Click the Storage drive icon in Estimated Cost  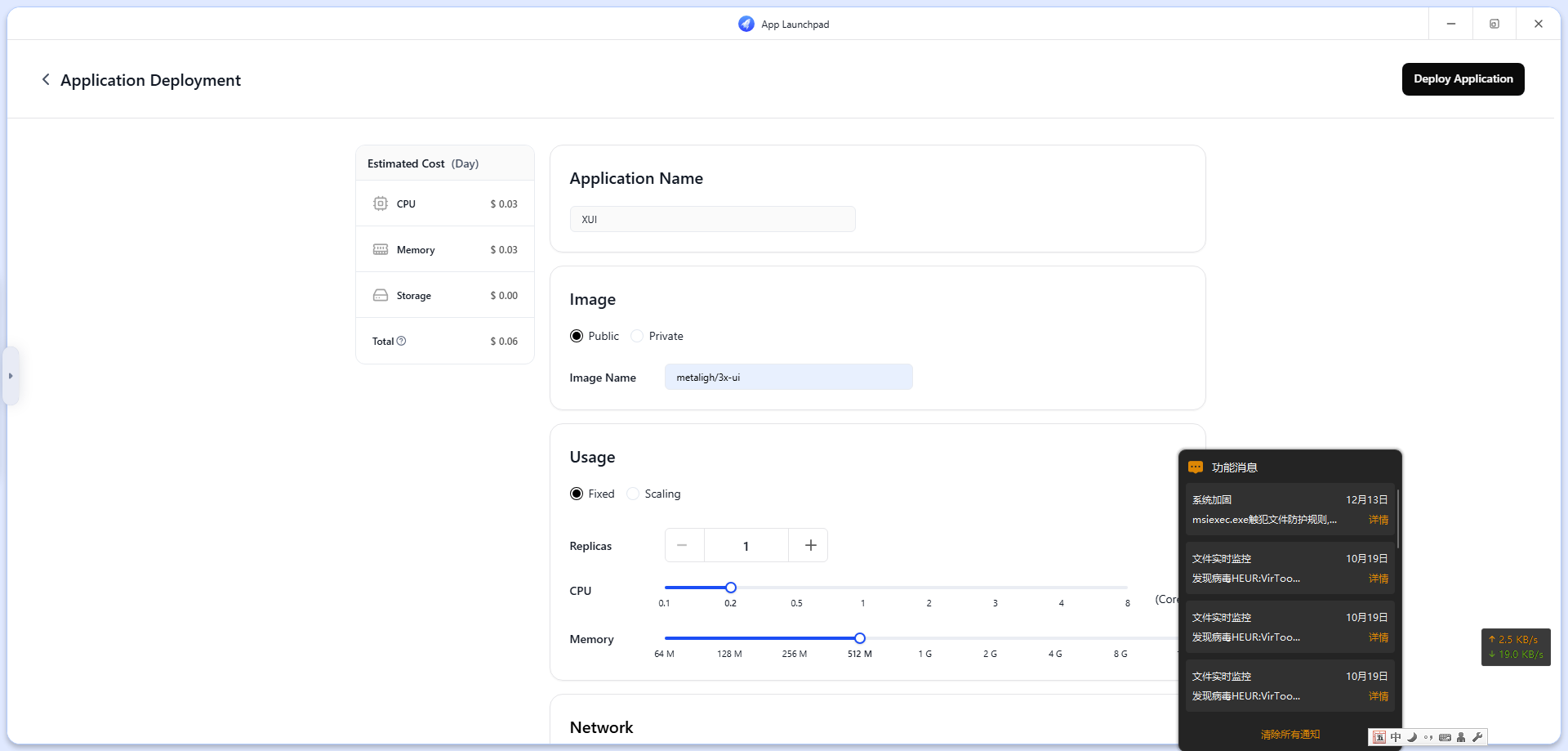coord(381,295)
